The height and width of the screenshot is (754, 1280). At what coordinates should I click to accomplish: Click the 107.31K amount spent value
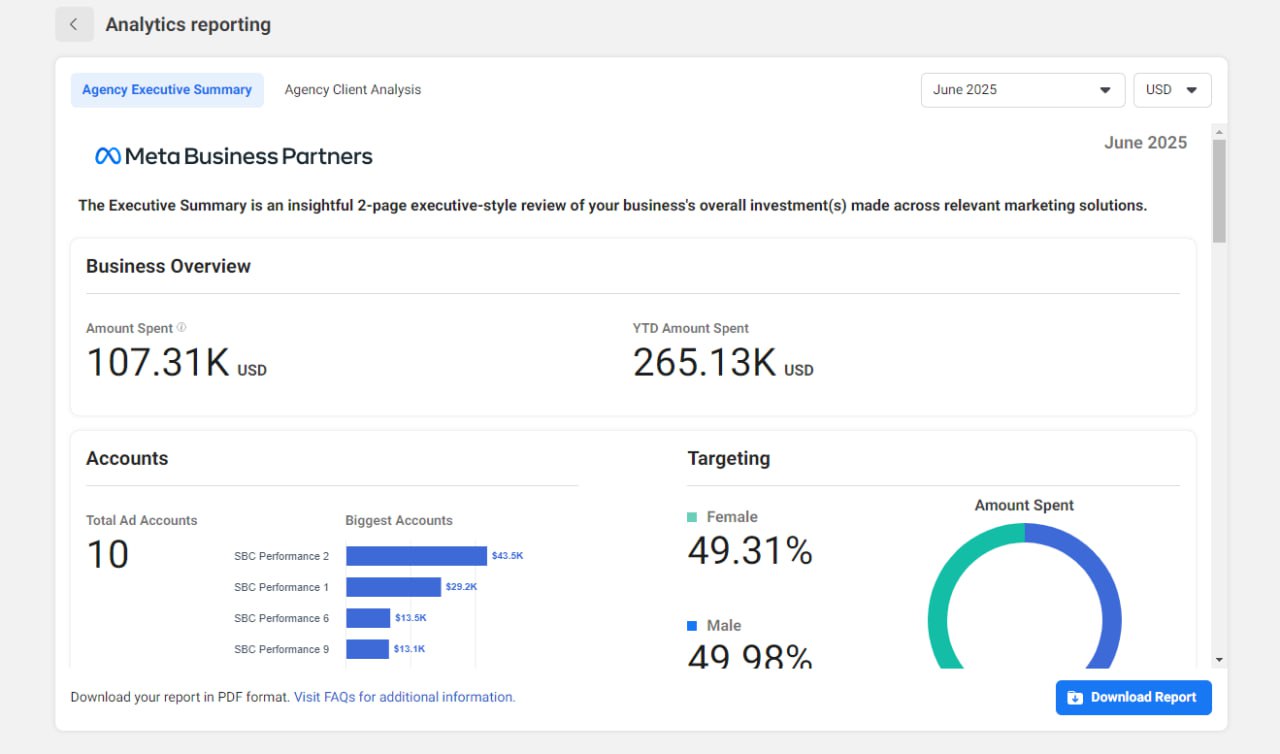158,362
